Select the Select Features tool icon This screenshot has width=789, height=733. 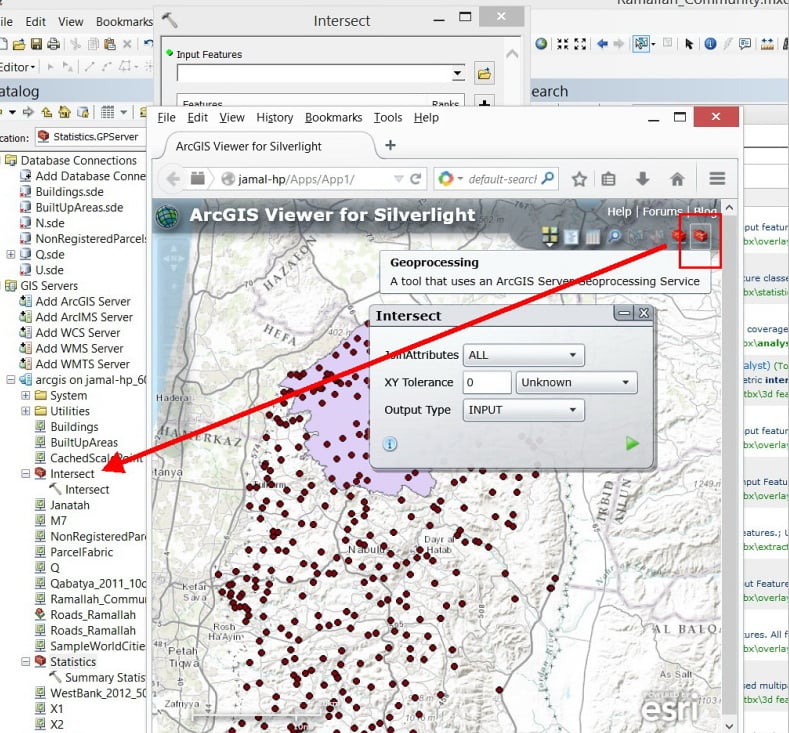pos(641,44)
